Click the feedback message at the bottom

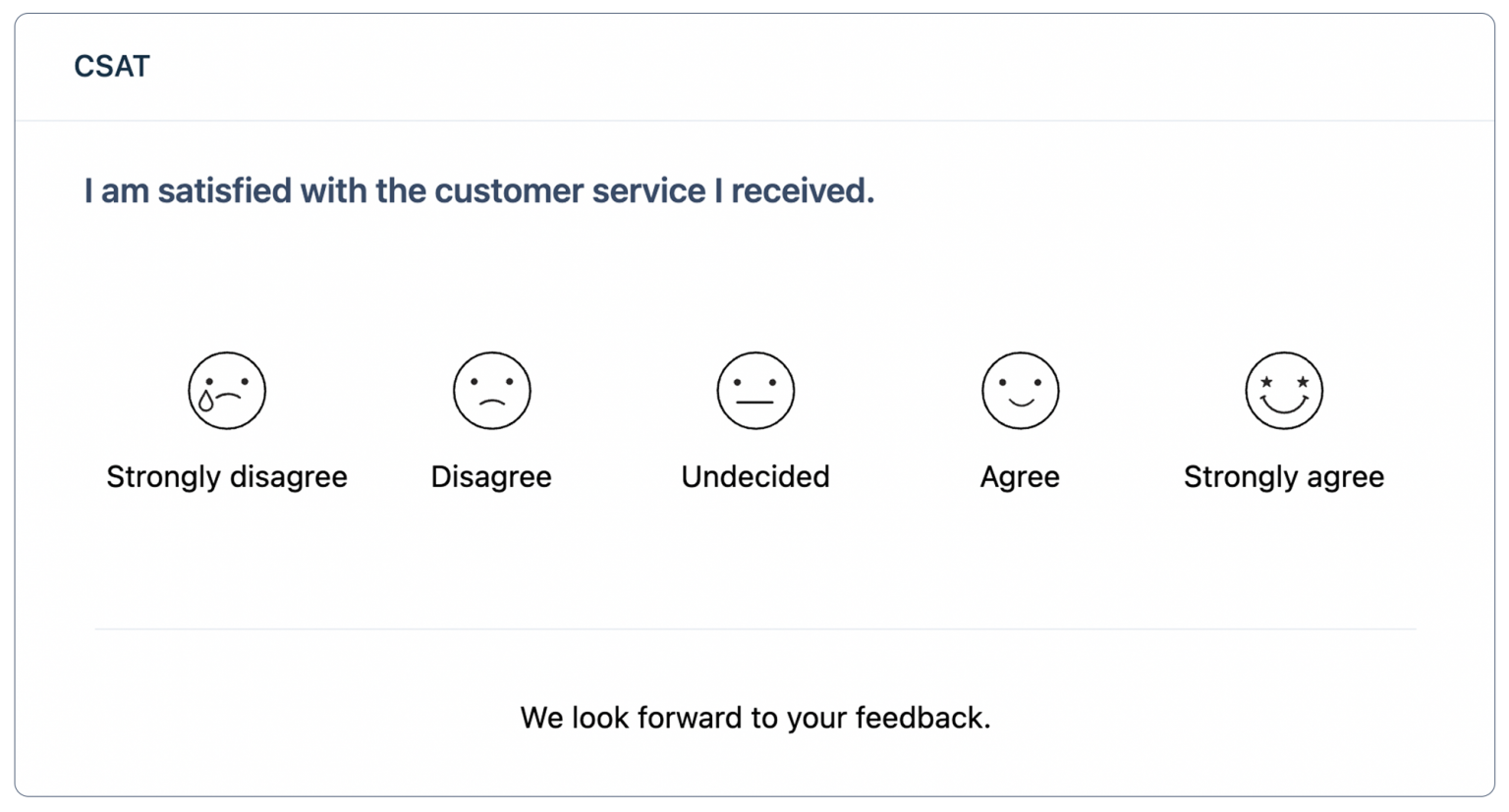tap(755, 717)
